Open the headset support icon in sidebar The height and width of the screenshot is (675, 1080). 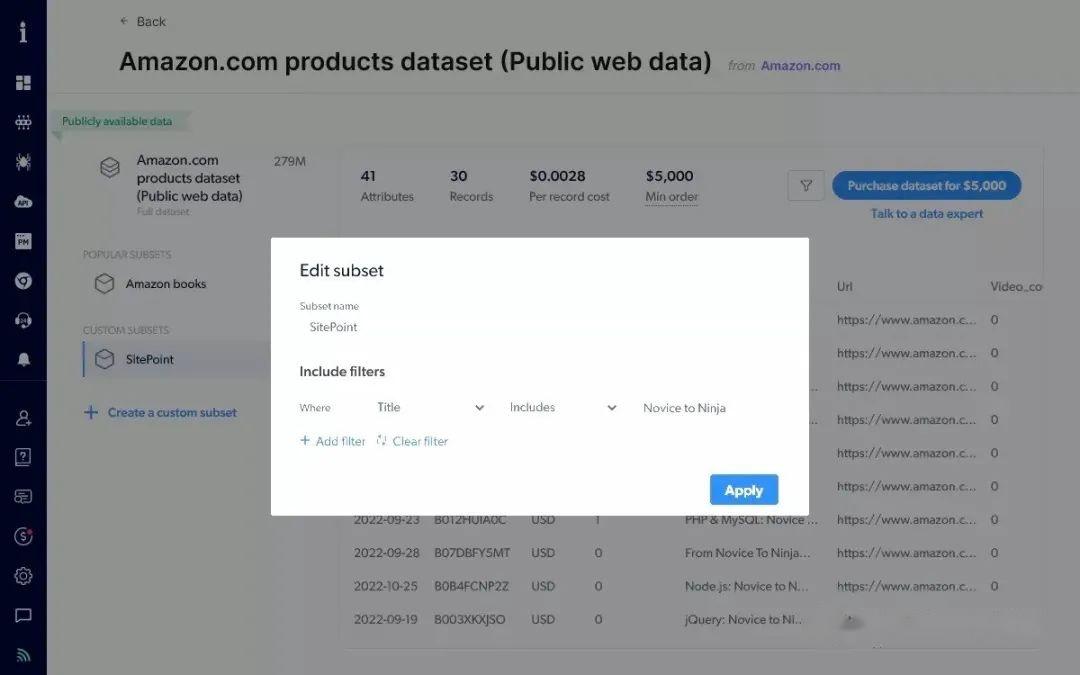[x=23, y=321]
